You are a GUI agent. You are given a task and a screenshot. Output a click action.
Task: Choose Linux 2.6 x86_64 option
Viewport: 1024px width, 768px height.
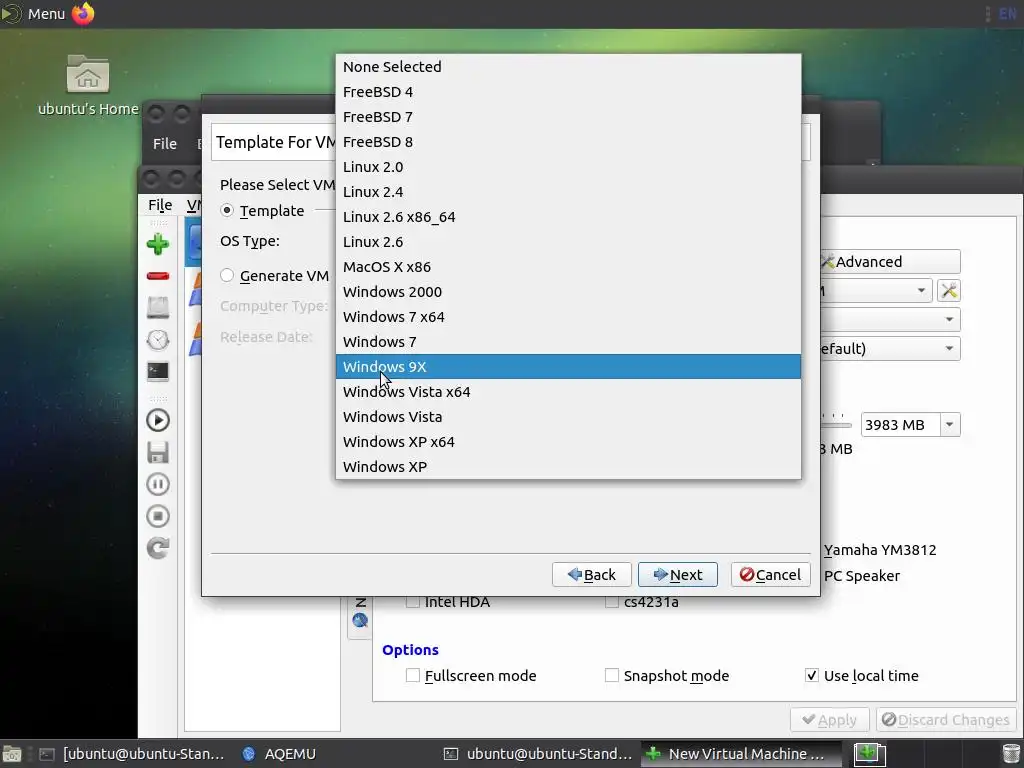(568, 217)
